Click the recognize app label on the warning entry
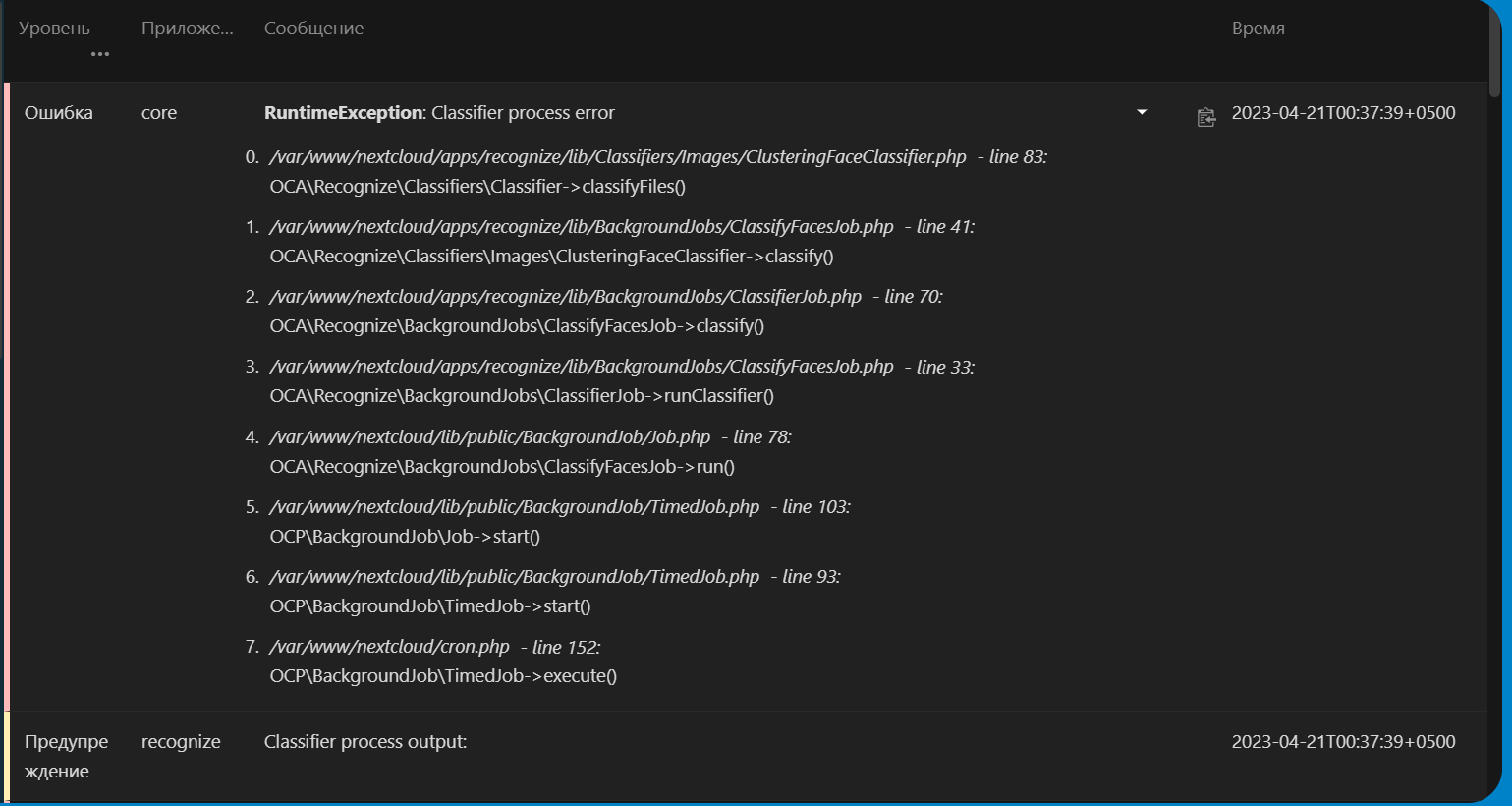The width and height of the screenshot is (1512, 806). pos(181,741)
